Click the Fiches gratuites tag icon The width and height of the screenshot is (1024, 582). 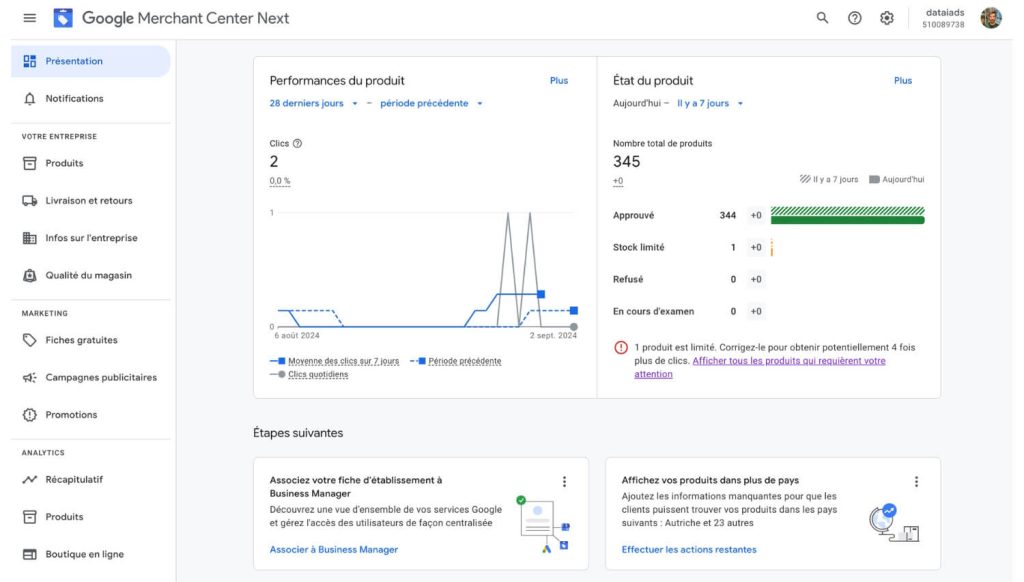(29, 340)
